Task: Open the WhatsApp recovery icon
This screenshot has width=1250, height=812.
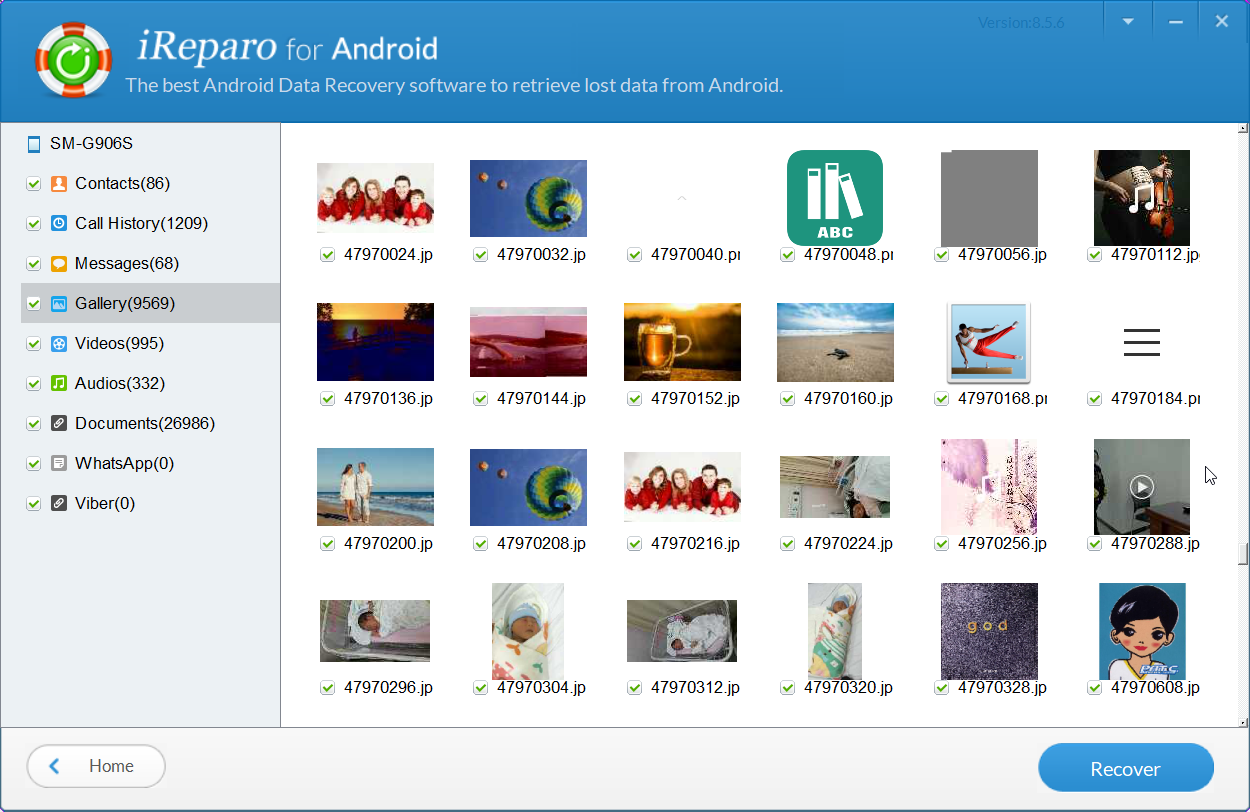Action: pyautogui.click(x=59, y=463)
